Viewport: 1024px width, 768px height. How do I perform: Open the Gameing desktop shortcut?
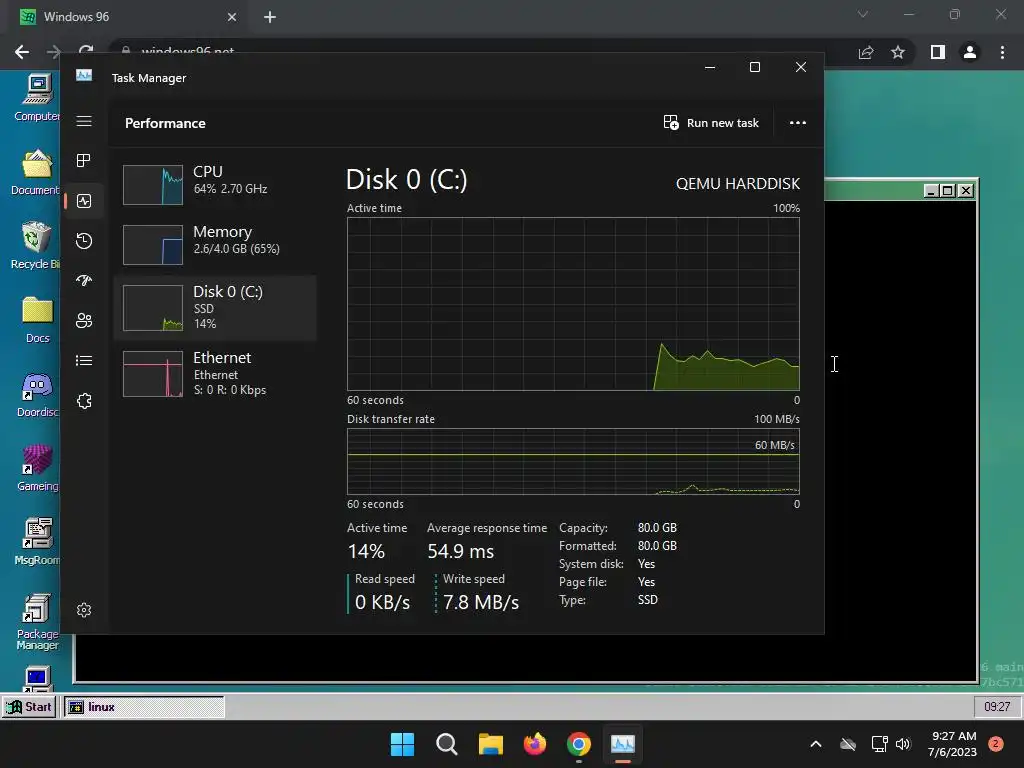click(37, 468)
